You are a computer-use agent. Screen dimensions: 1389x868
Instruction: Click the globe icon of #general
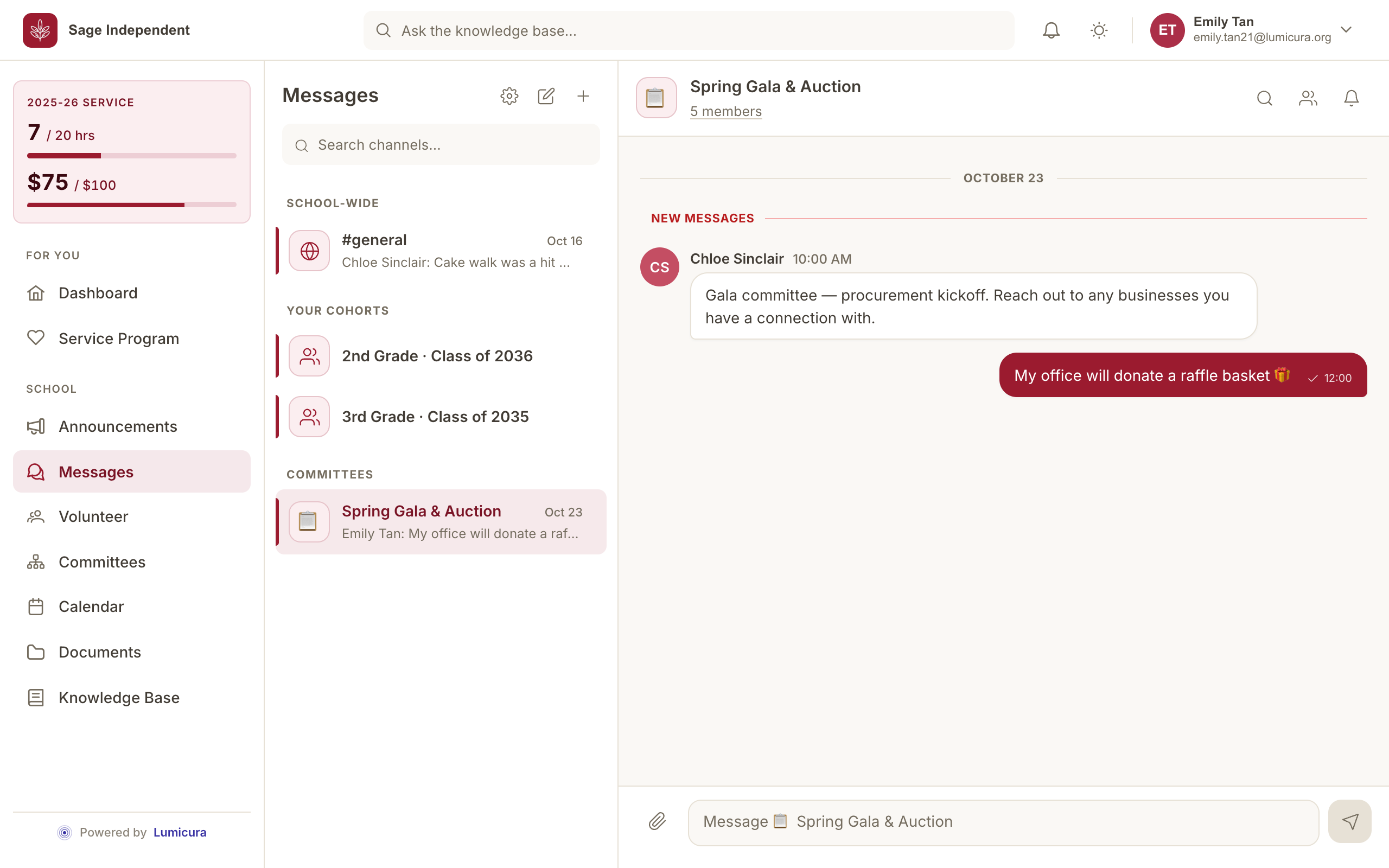coord(309,251)
